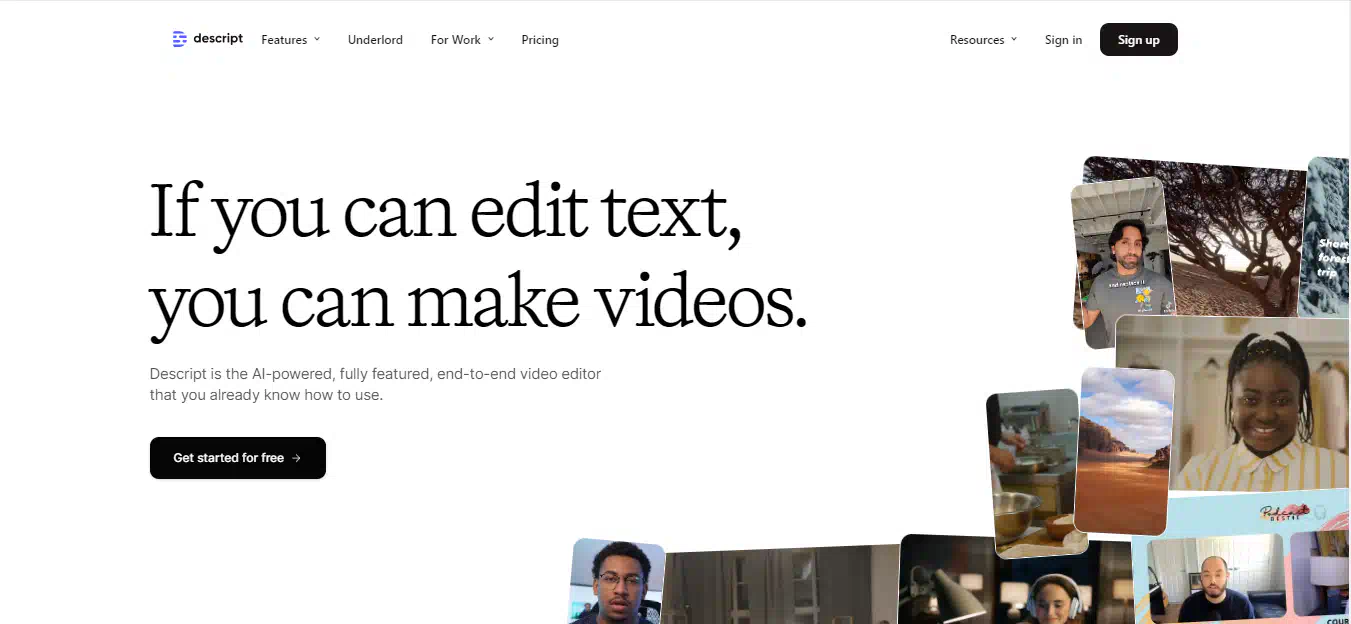The image size is (1351, 624).
Task: Click the Descript logo
Action: (207, 39)
